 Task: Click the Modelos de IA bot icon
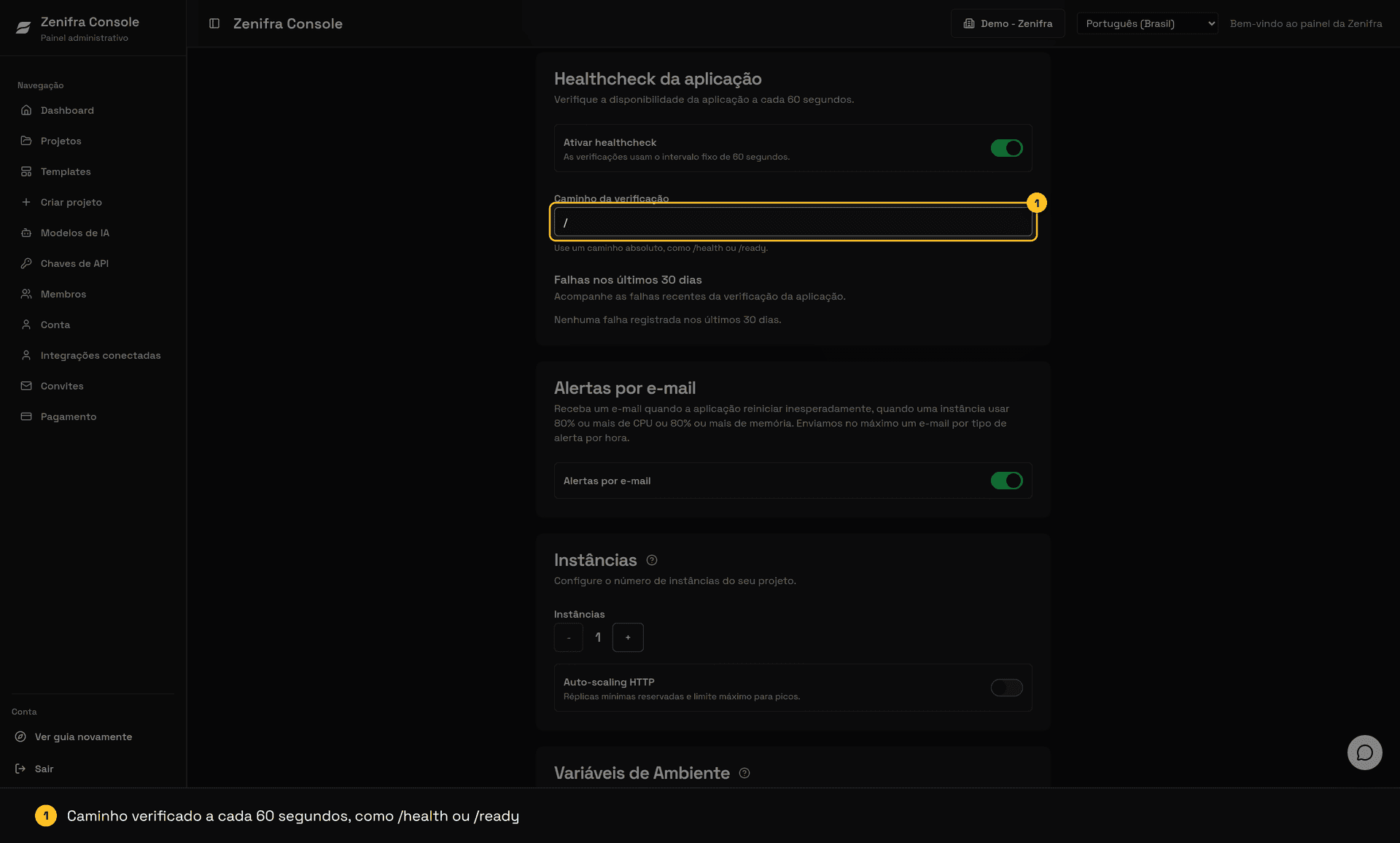click(26, 233)
